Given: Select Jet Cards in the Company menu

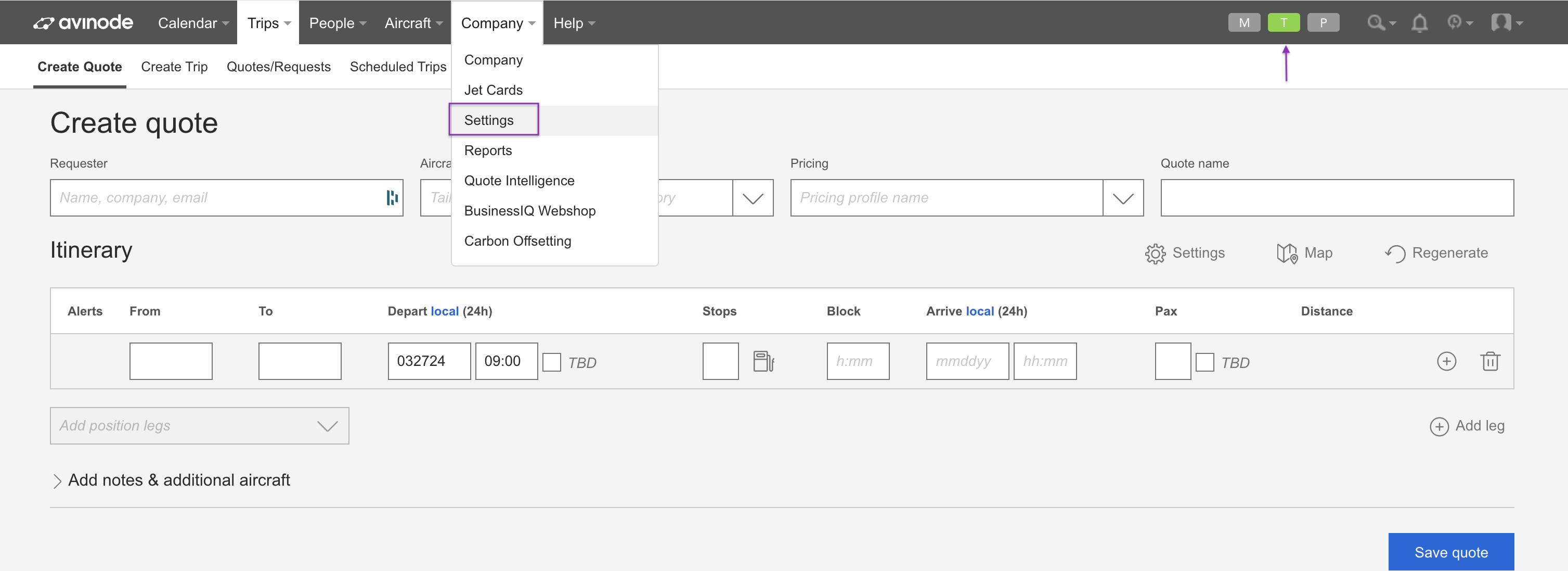Looking at the screenshot, I should click(493, 90).
